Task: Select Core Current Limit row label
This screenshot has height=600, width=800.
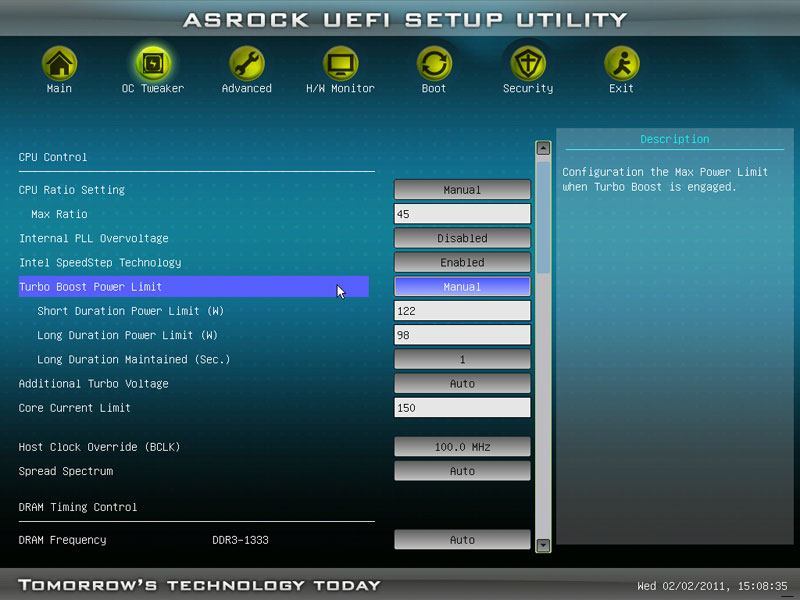Action: 74,408
